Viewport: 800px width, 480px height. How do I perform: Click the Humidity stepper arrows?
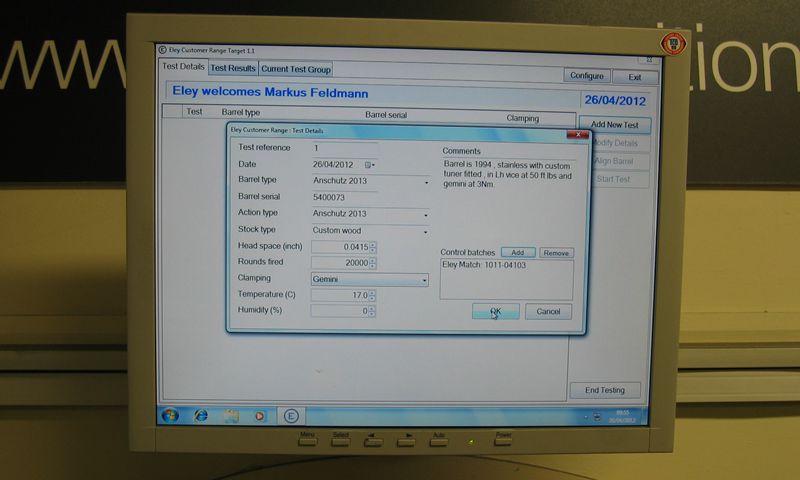coord(371,311)
